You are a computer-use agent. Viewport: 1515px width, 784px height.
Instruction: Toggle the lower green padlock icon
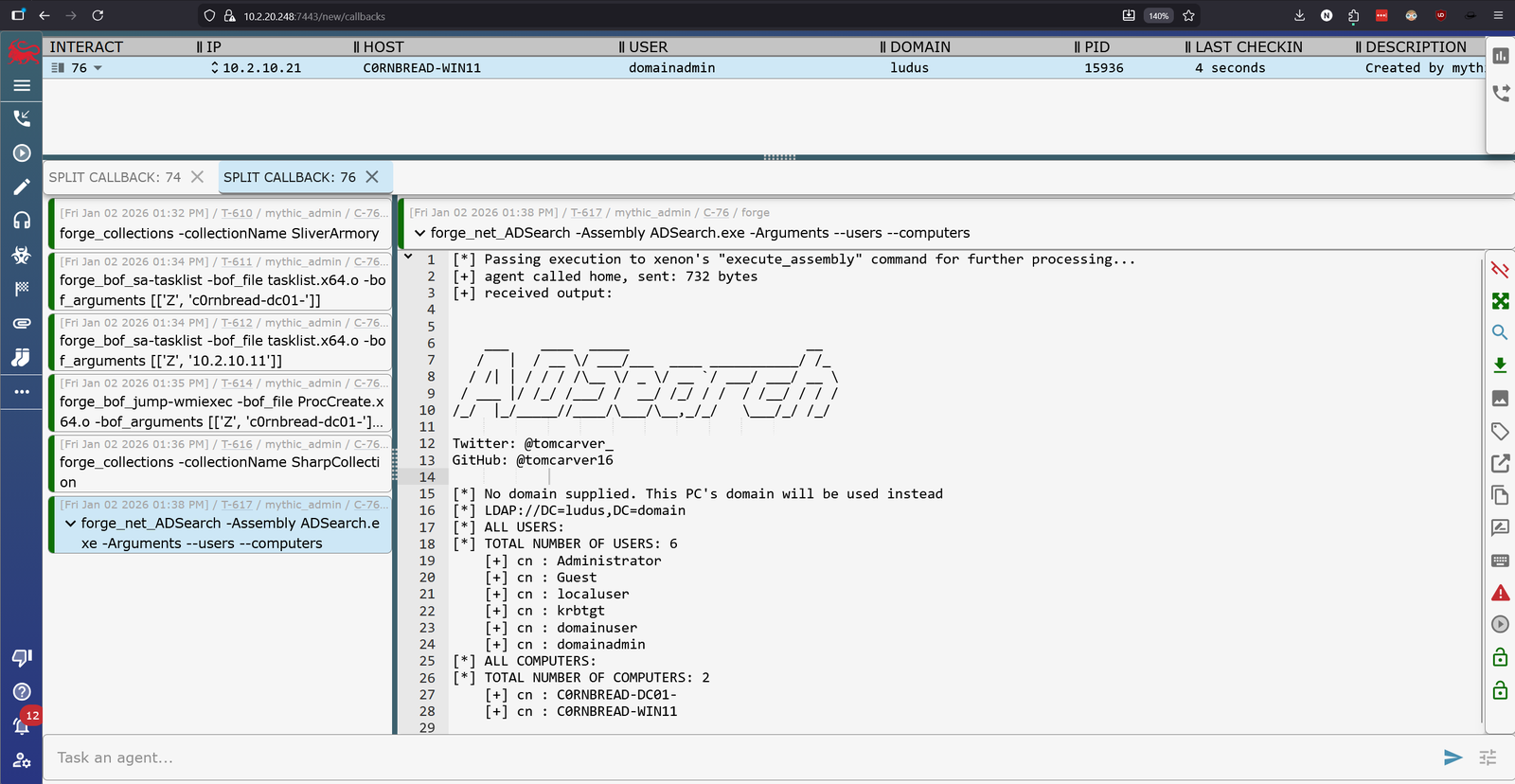coord(1500,690)
